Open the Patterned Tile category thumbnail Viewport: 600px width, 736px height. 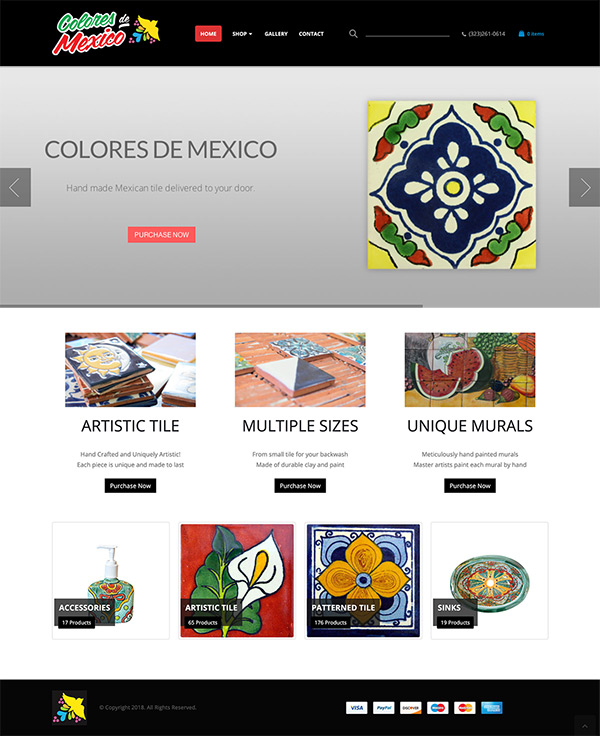coord(363,581)
